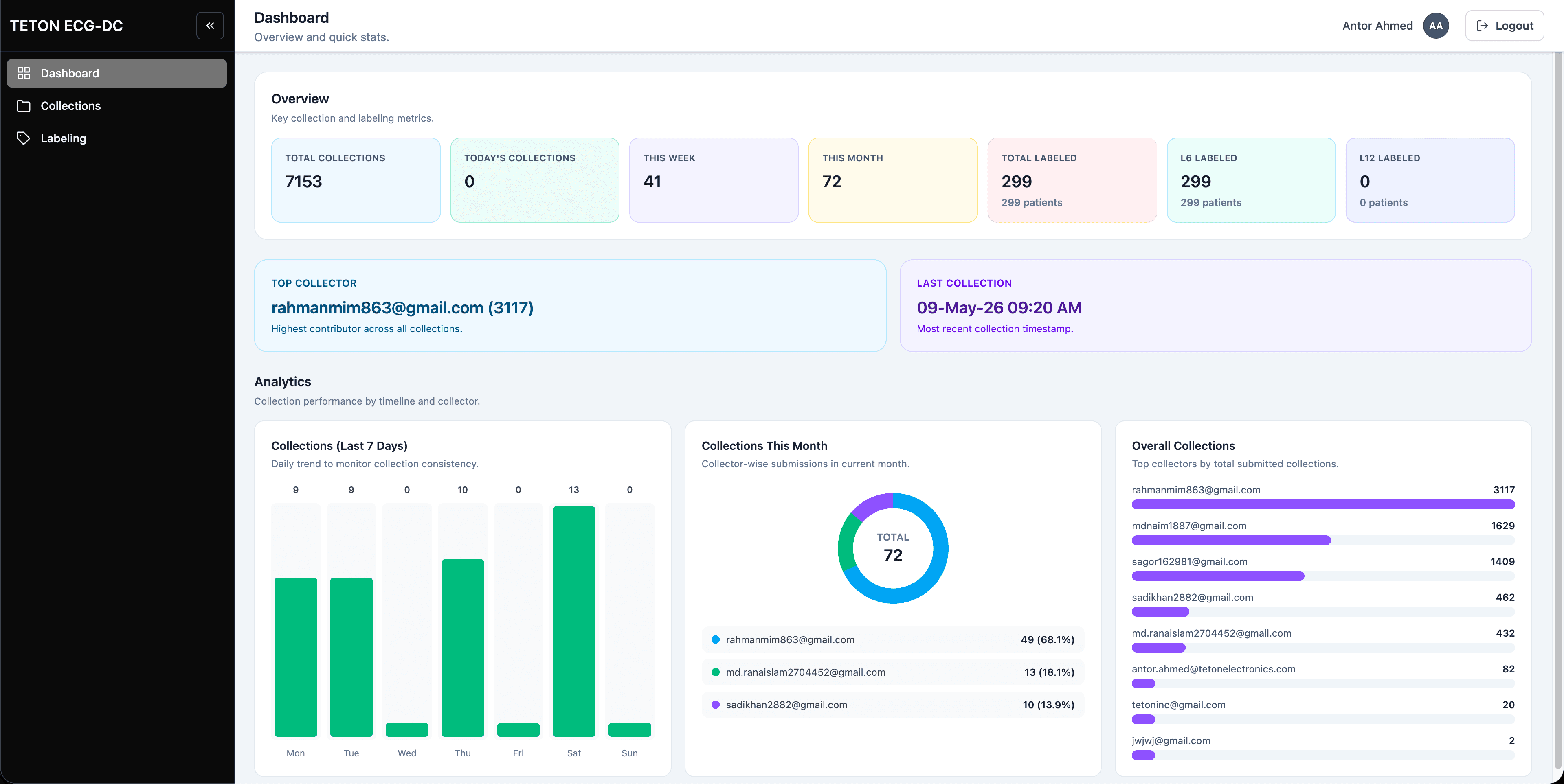Image resolution: width=1564 pixels, height=784 pixels.
Task: Click the purple legend dot for sadikhan2882@gmail.com
Action: click(715, 705)
